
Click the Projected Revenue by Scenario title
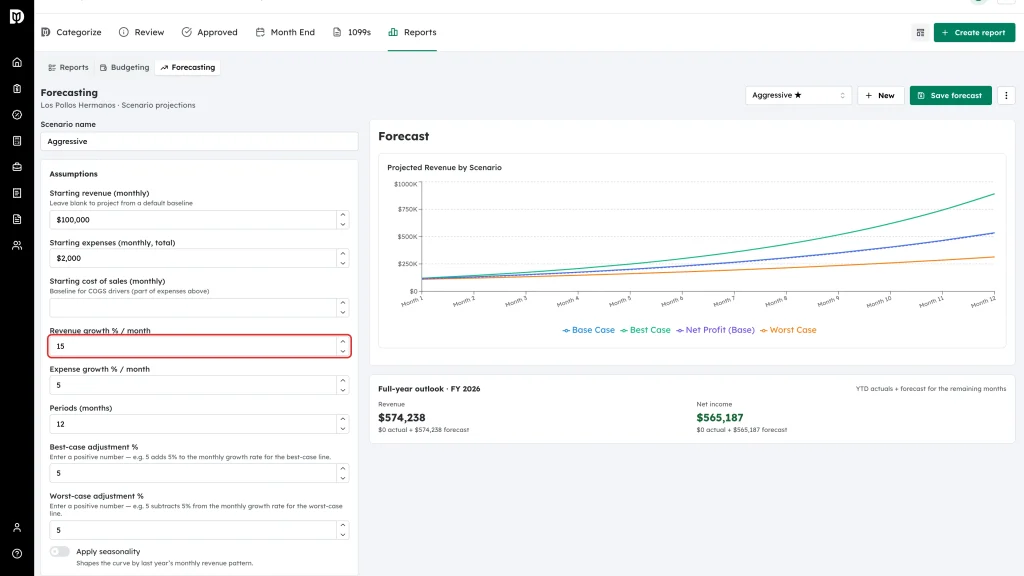click(444, 168)
